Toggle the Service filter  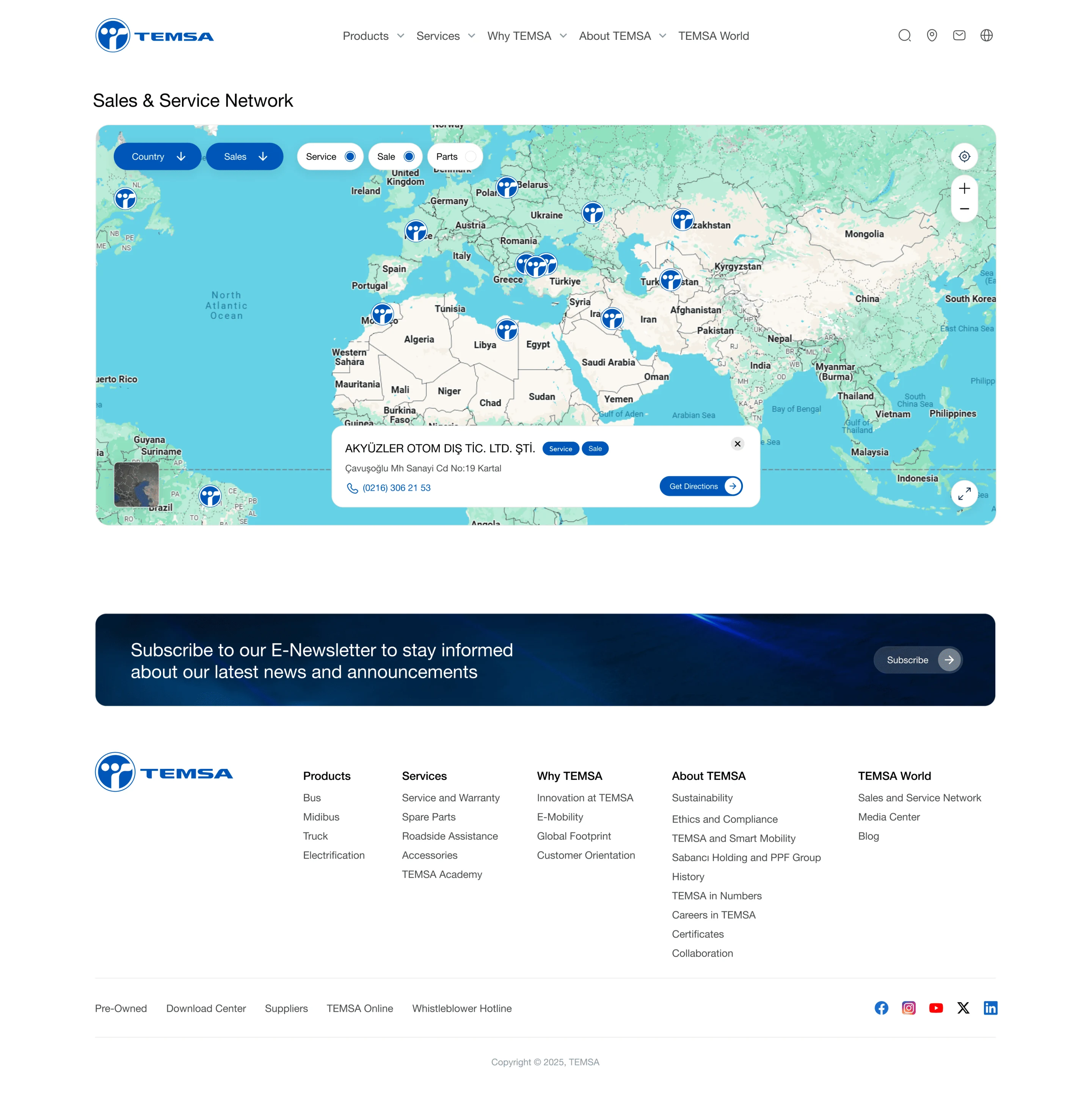[x=330, y=157]
